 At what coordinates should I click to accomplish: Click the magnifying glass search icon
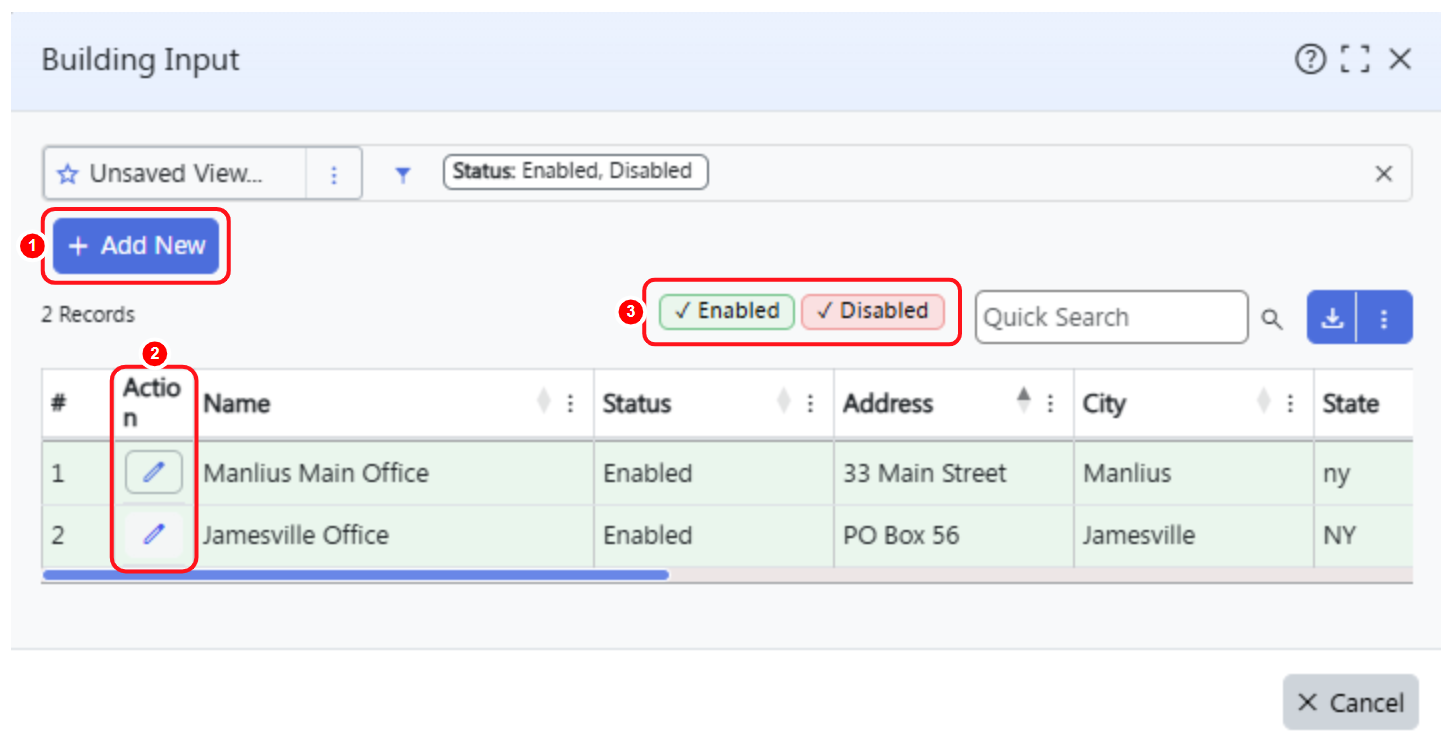pyautogui.click(x=1271, y=319)
